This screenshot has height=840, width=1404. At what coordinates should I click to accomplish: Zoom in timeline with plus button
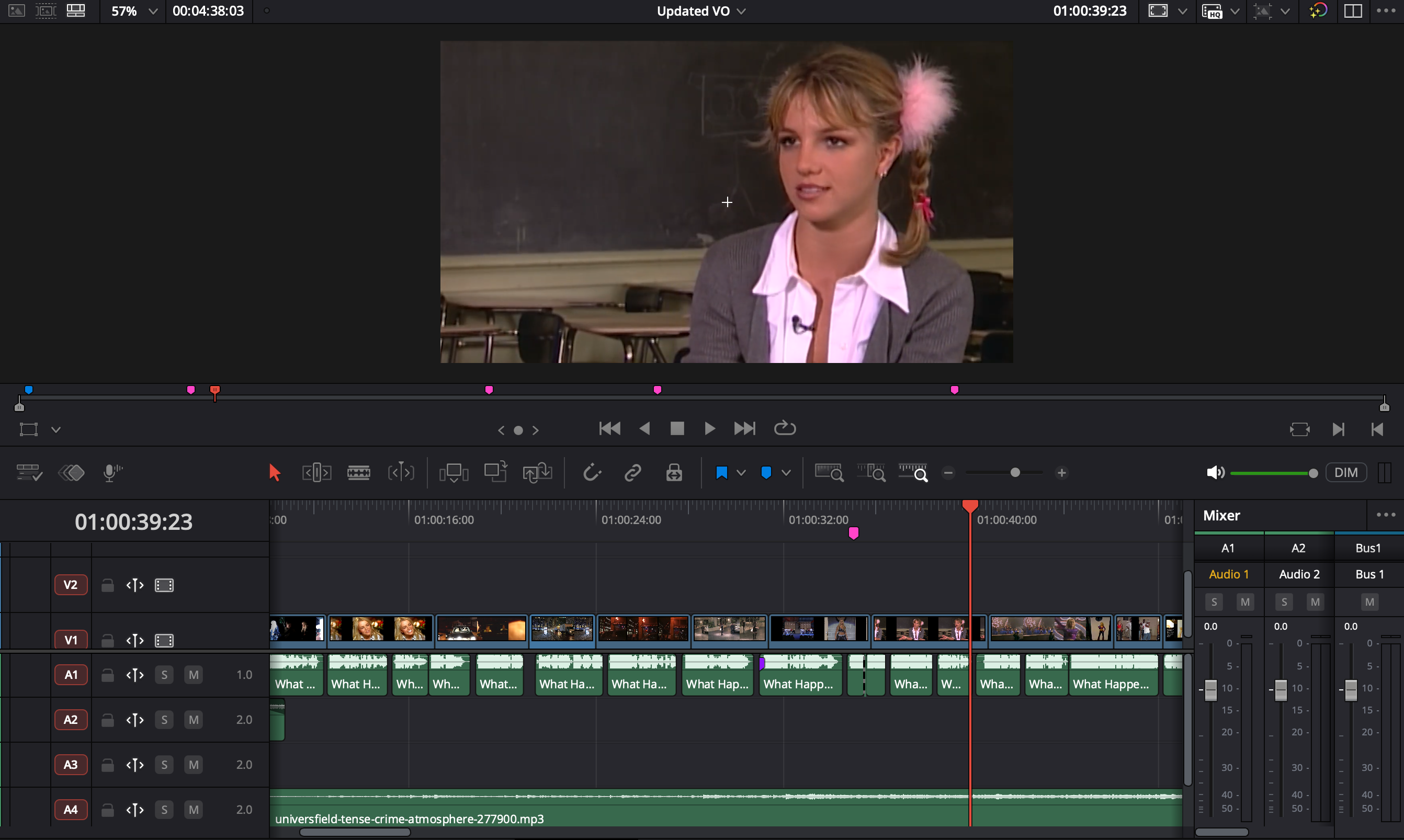1061,473
